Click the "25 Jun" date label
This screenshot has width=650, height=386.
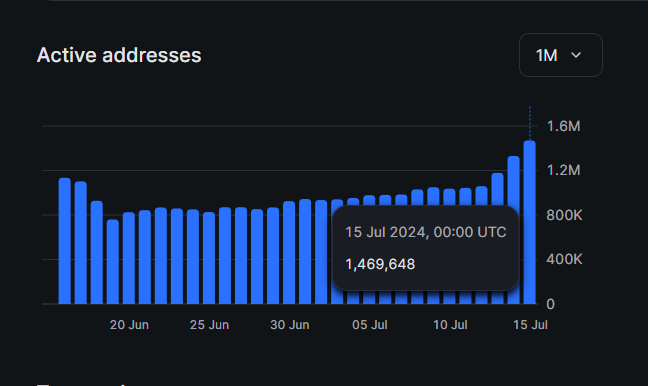pos(209,325)
